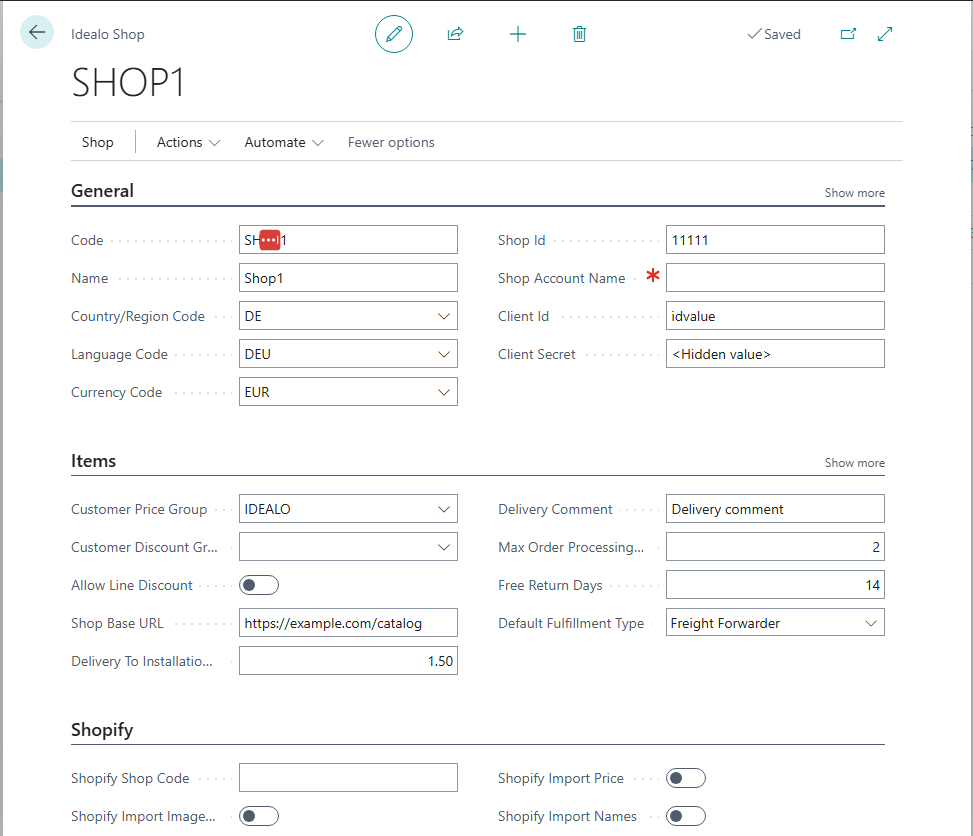Click Show more in the General section
The image size is (973, 836).
pos(854,193)
